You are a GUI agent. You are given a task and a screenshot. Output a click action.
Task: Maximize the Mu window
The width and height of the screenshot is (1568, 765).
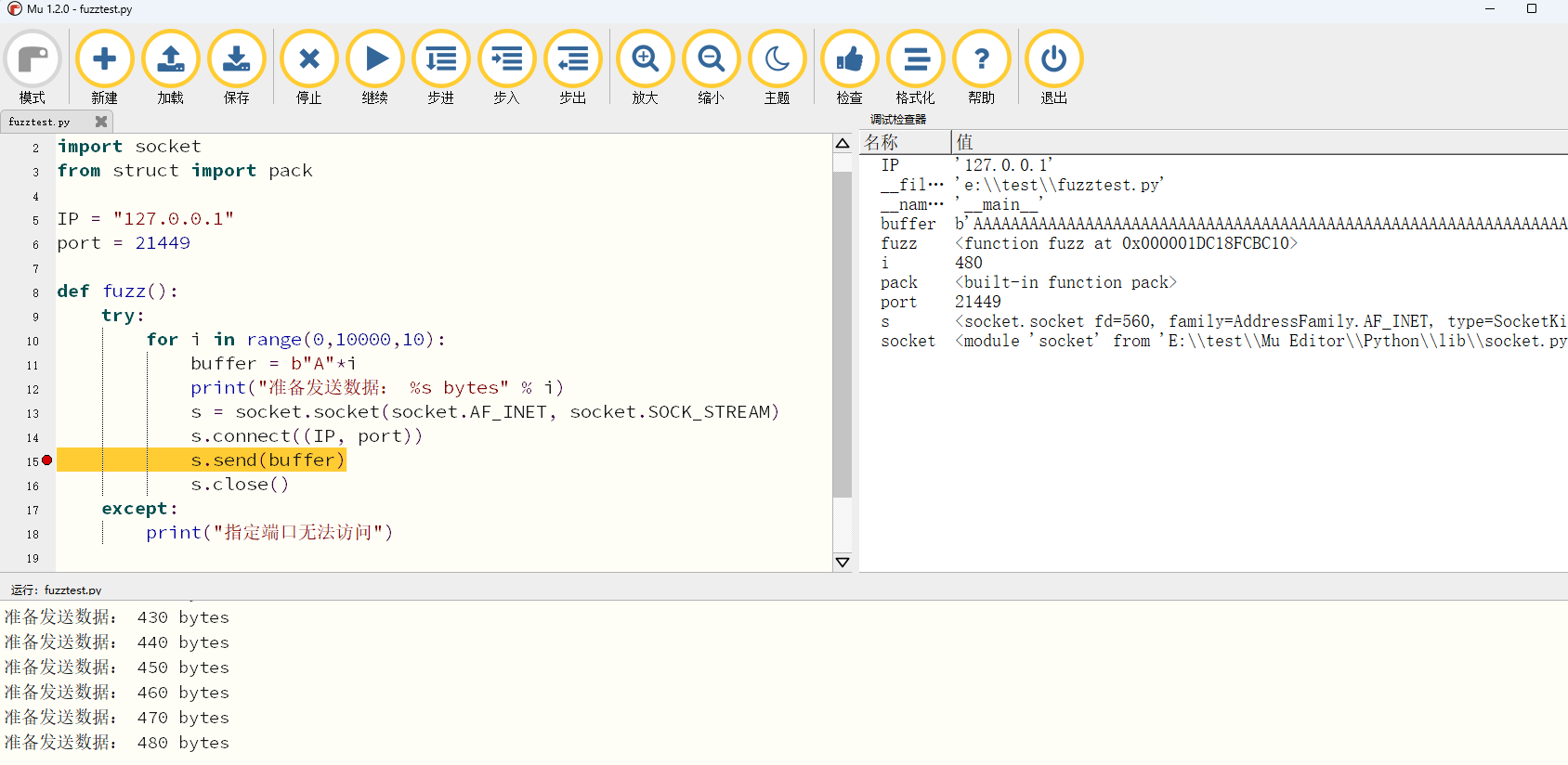point(1532,8)
